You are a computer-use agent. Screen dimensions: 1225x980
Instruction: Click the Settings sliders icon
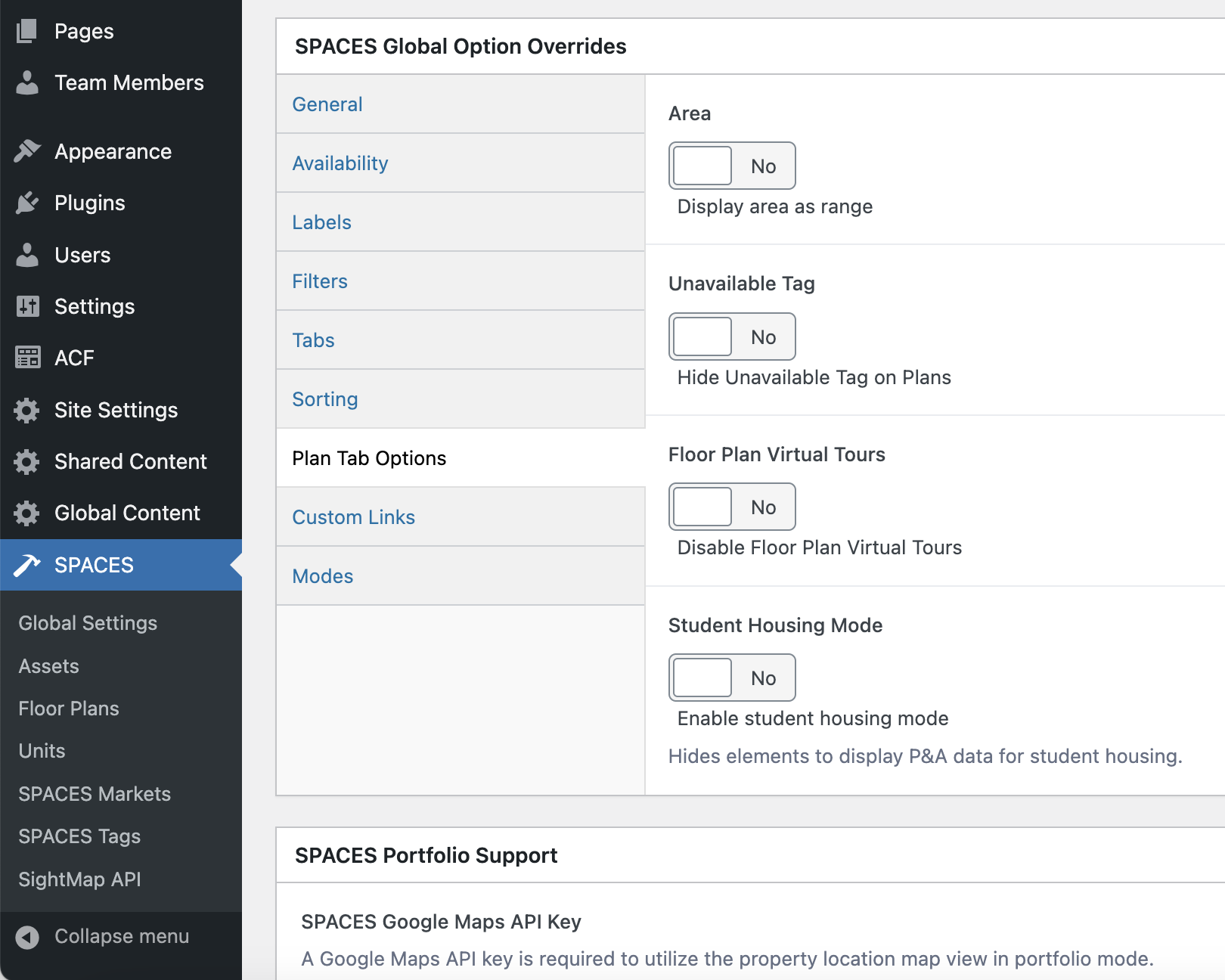(27, 306)
